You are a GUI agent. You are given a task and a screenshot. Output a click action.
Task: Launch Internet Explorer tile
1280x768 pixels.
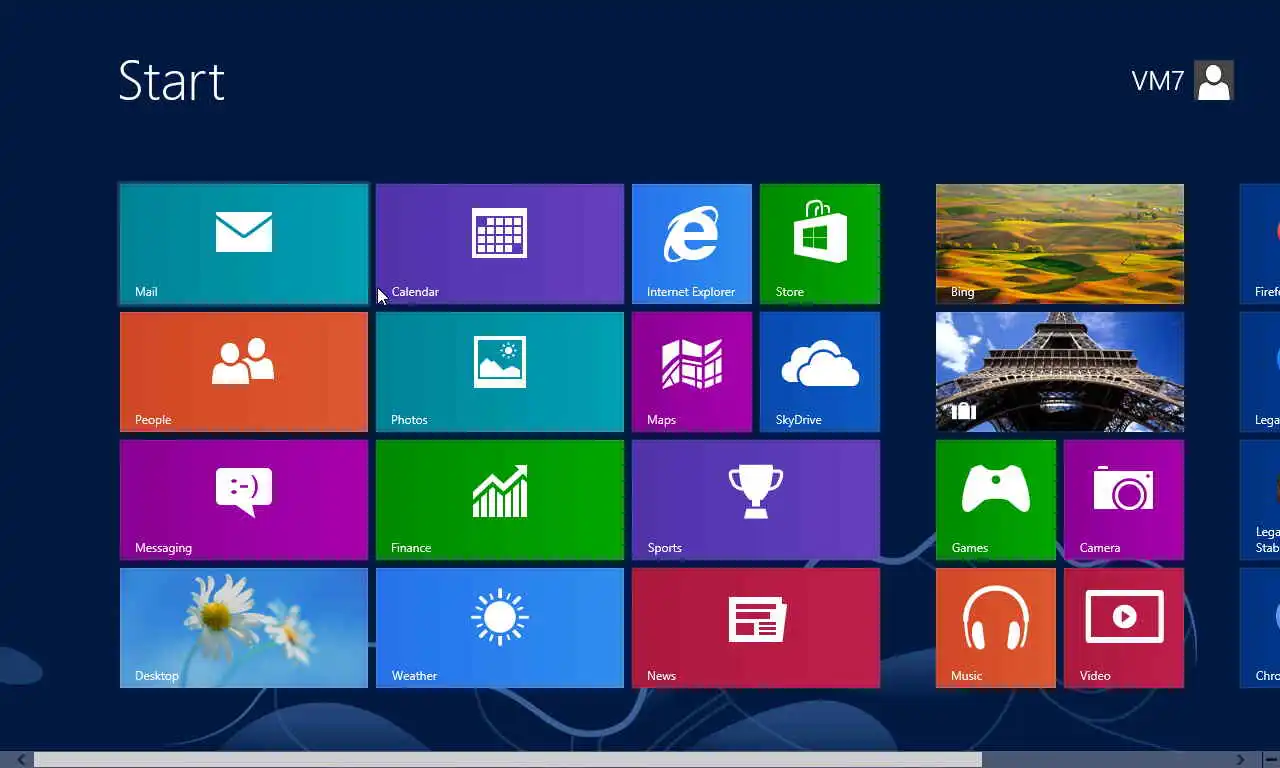pos(692,244)
